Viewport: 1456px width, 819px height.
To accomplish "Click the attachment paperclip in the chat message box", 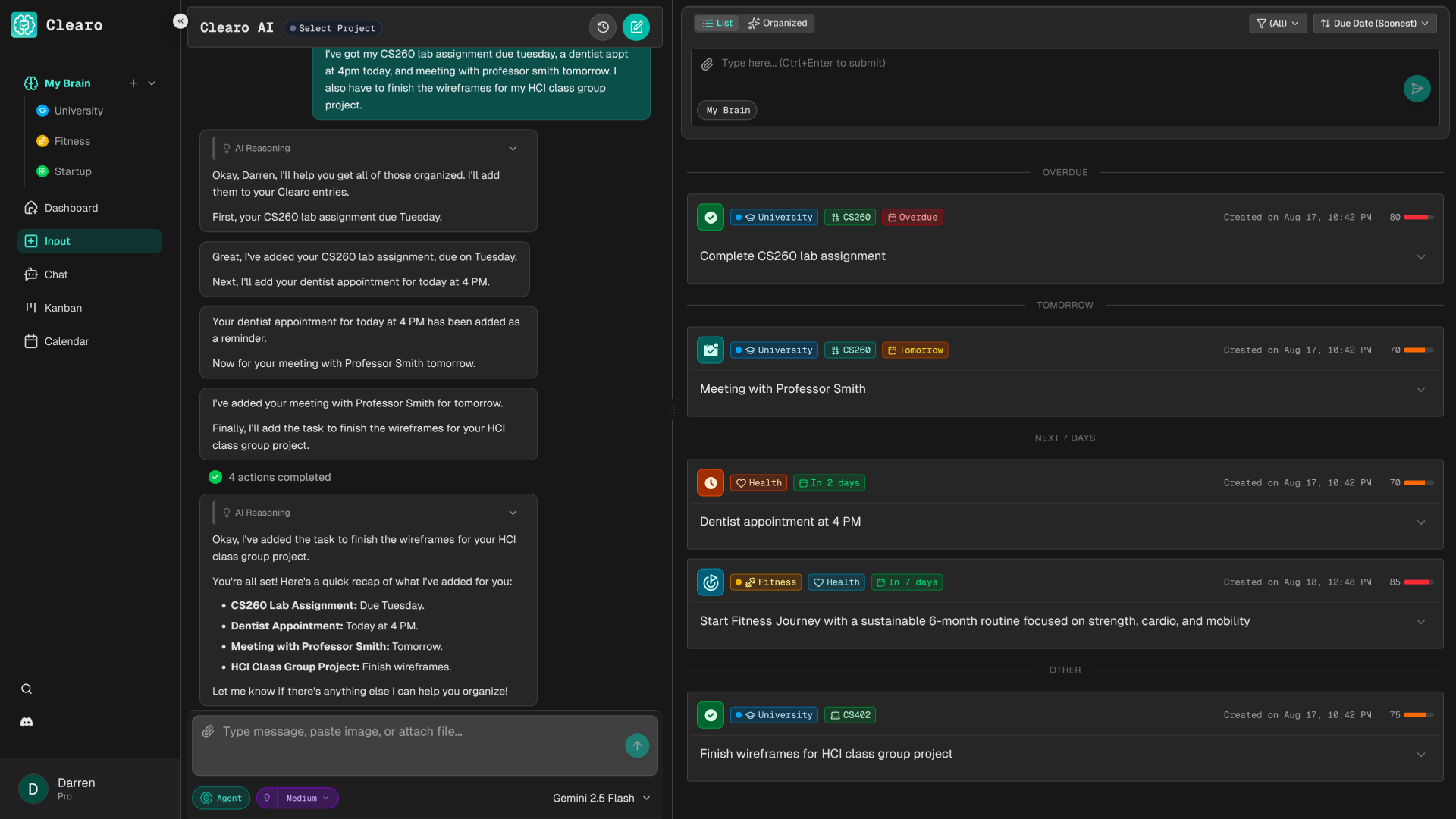I will pos(208,731).
